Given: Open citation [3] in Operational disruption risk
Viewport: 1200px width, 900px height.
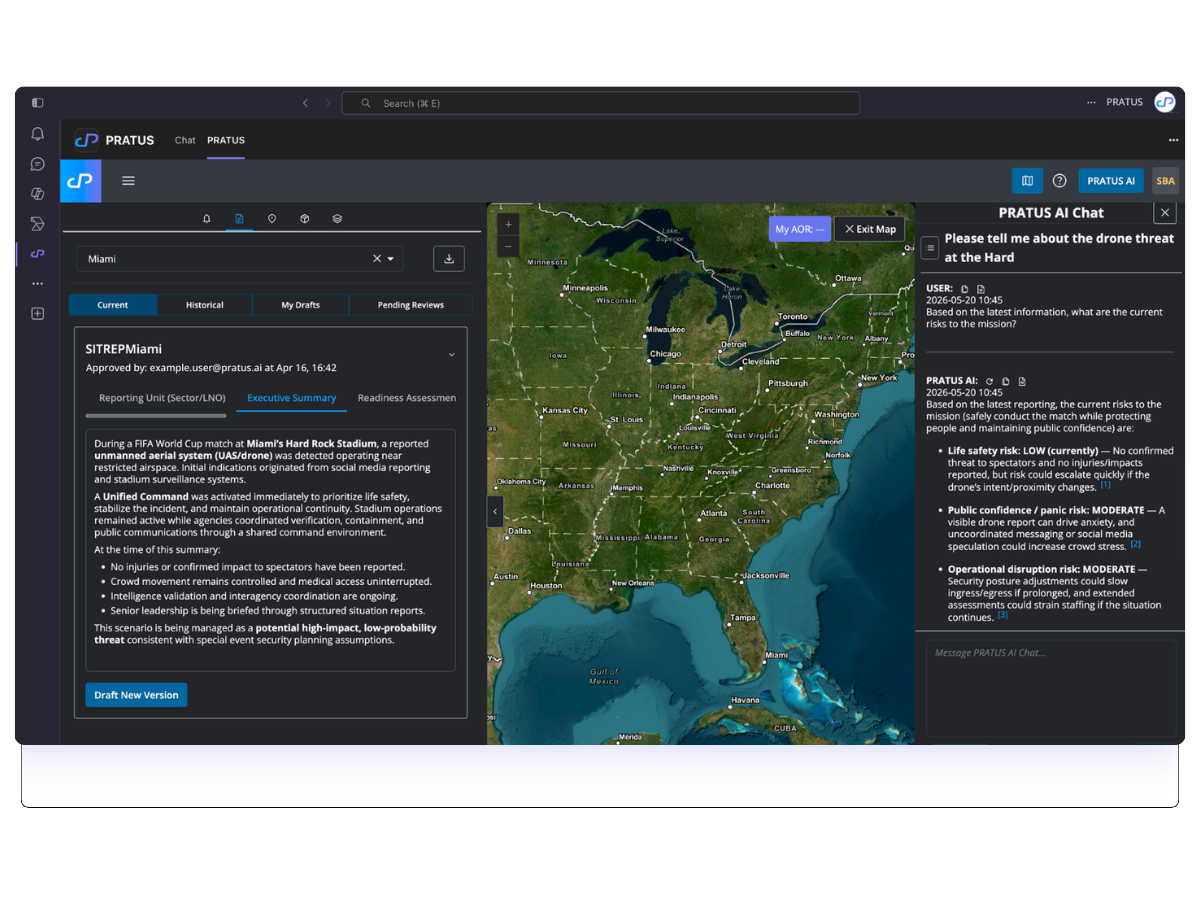Looking at the screenshot, I should [x=1002, y=615].
